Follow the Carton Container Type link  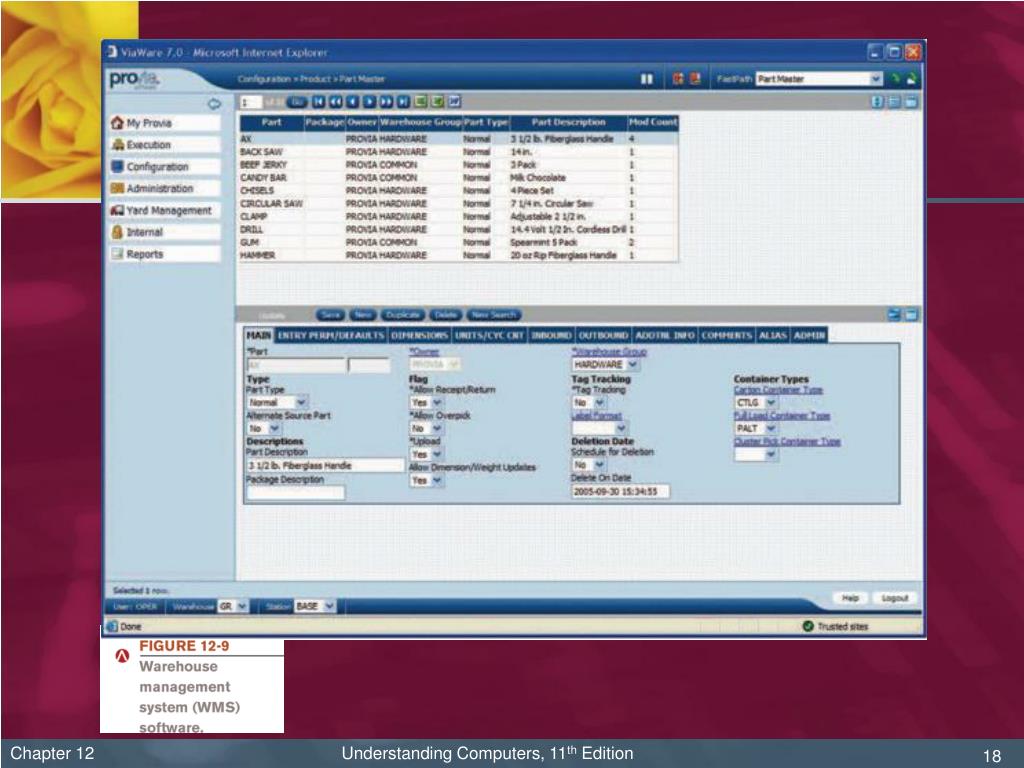click(778, 390)
